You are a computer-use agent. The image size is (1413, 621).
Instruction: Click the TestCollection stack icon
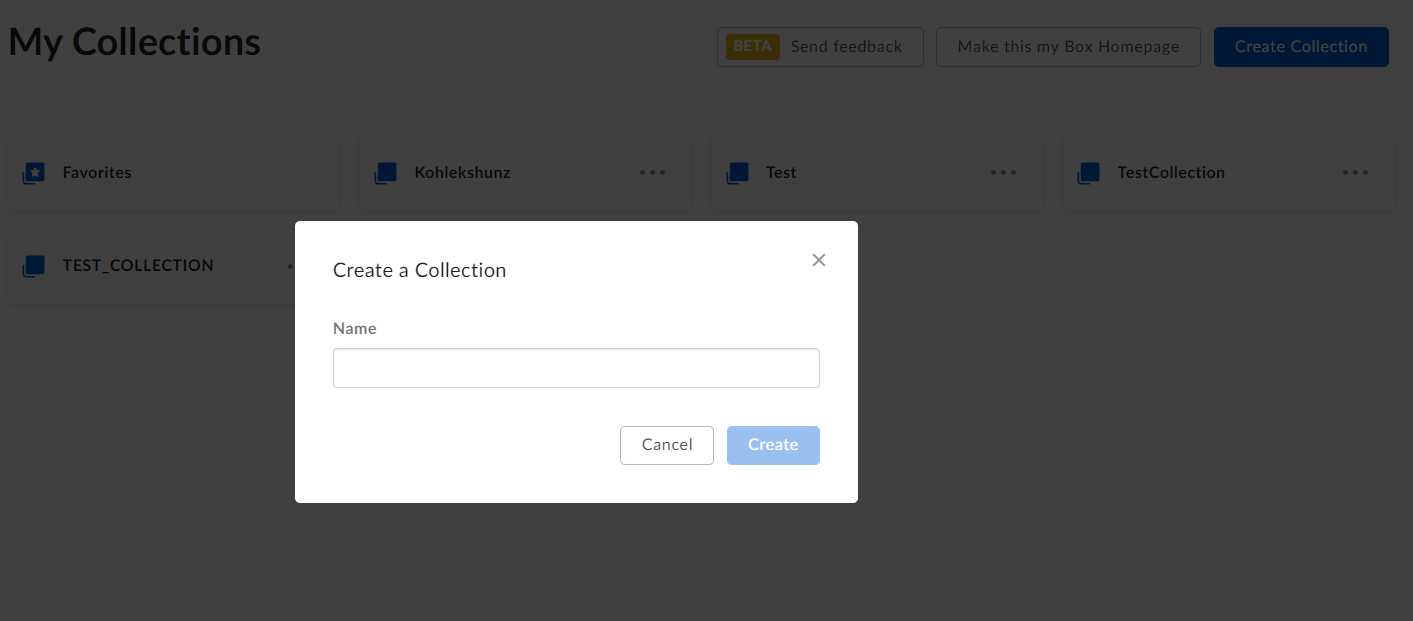[1089, 172]
